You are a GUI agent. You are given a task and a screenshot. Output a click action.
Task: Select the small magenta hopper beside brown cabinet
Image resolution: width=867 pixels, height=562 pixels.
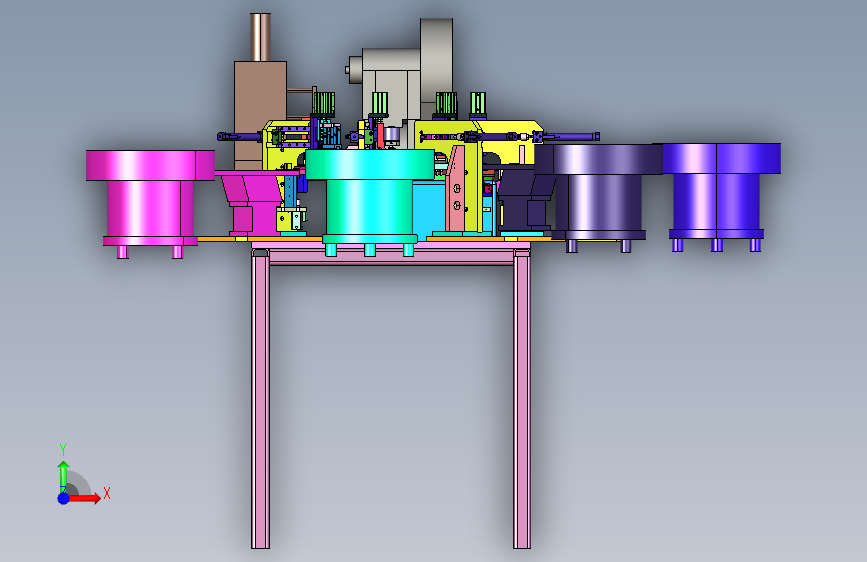253,202
